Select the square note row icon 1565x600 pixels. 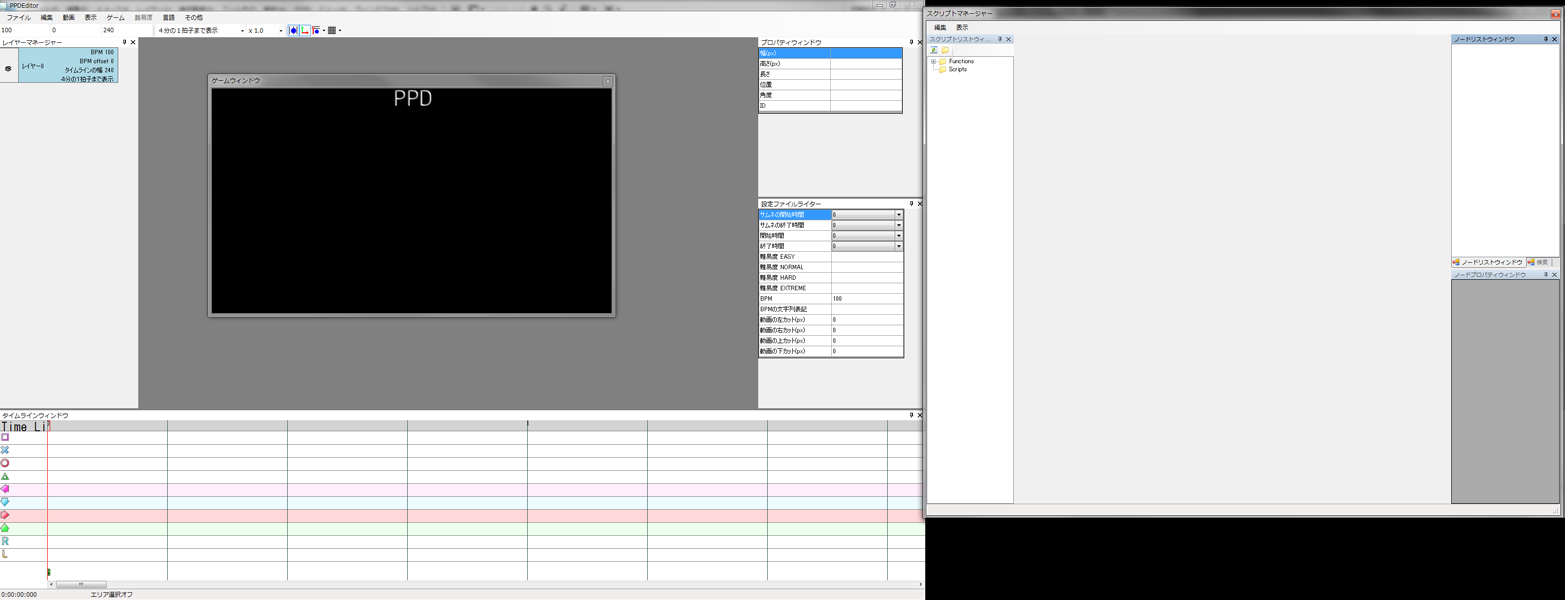tap(5, 437)
